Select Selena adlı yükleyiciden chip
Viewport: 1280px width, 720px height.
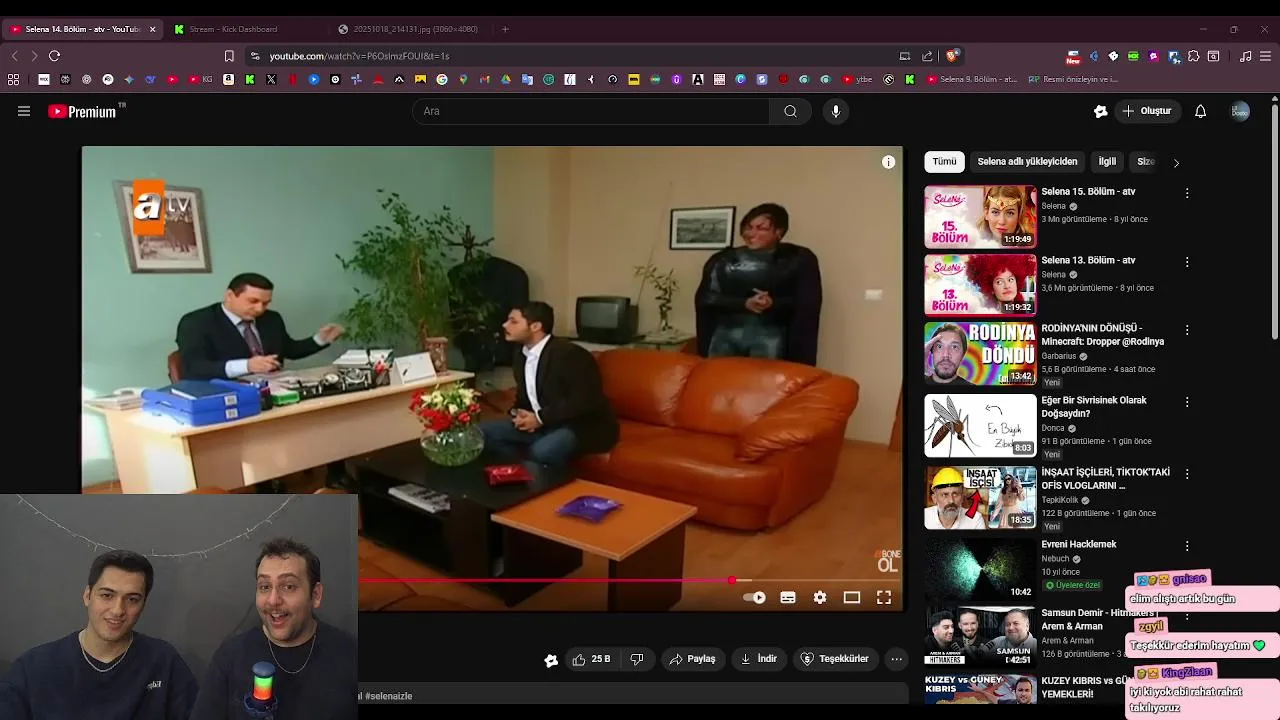click(1027, 161)
